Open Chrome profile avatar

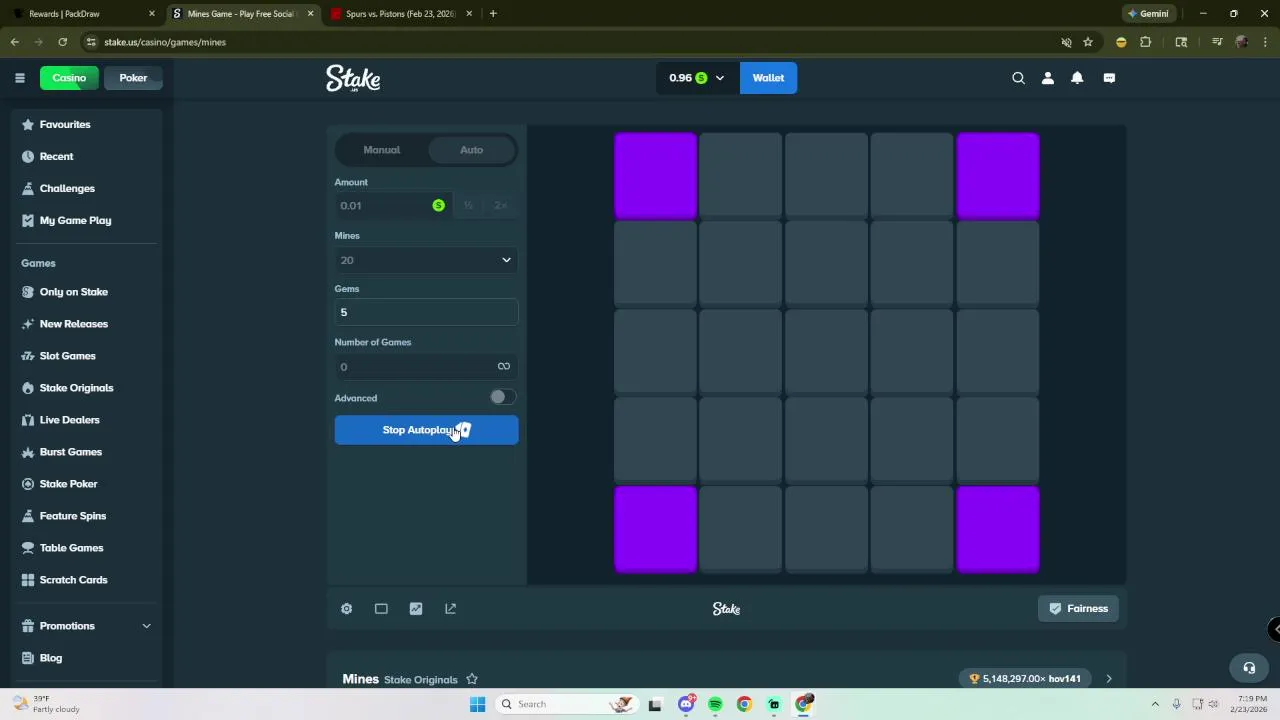click(1241, 42)
